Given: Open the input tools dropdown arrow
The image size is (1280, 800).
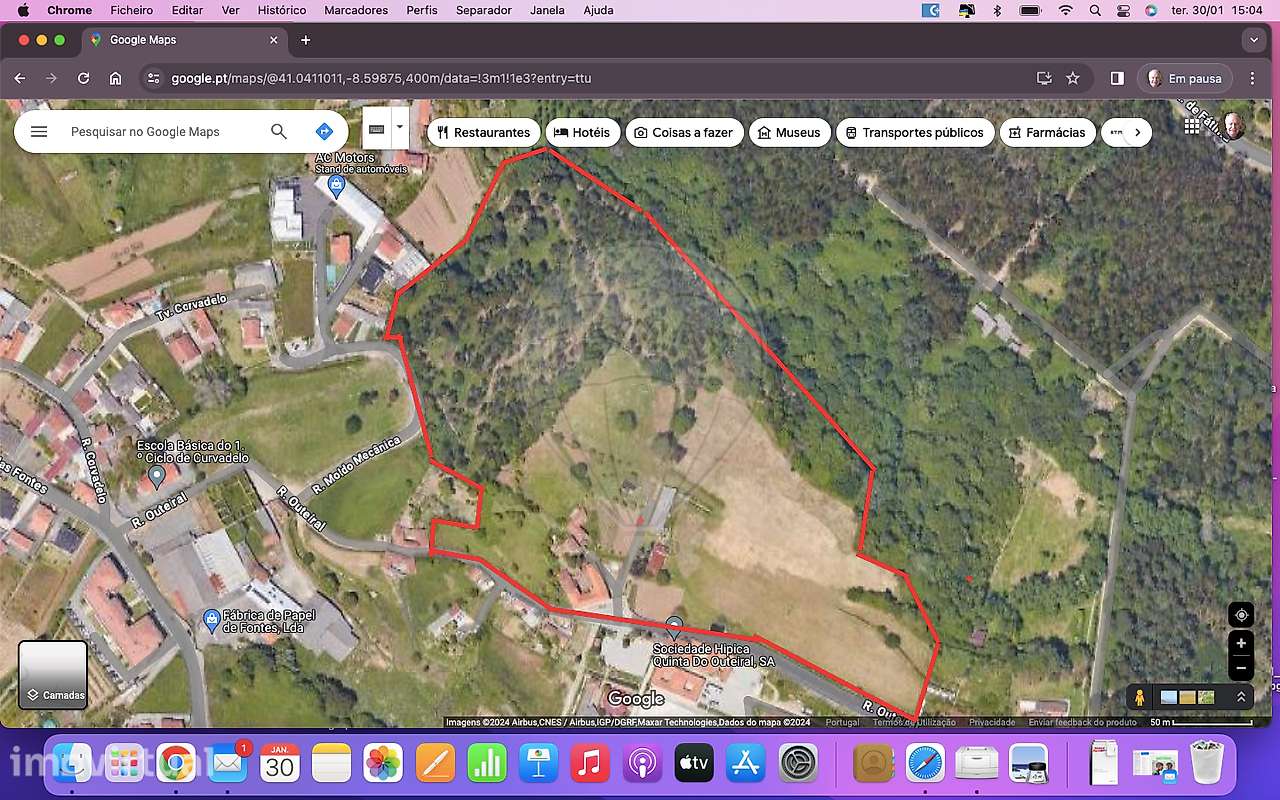Looking at the screenshot, I should [x=400, y=128].
